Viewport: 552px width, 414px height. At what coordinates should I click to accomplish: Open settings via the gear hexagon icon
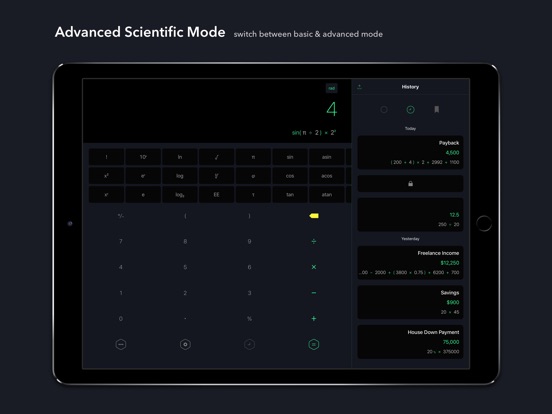click(x=185, y=344)
